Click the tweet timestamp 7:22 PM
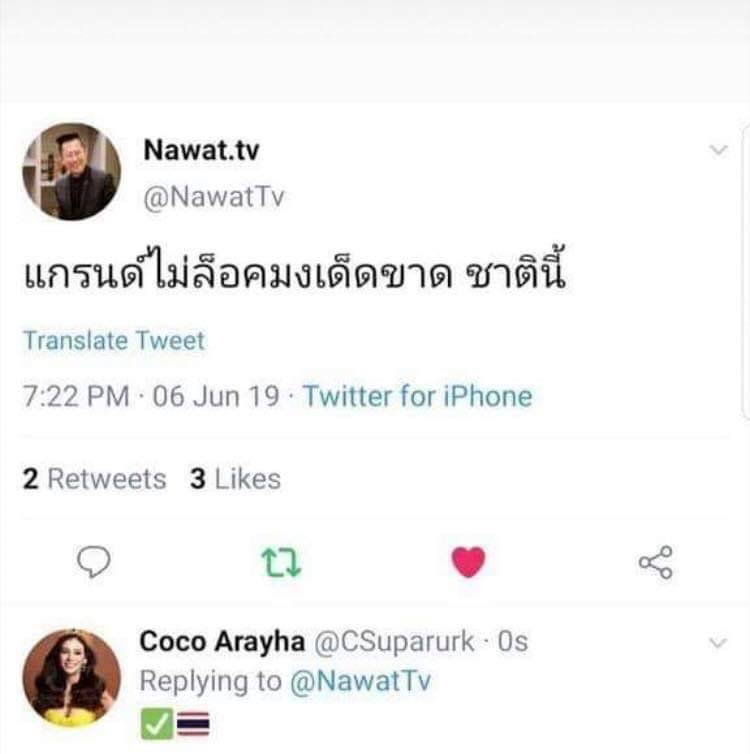This screenshot has width=750, height=754. (76, 396)
